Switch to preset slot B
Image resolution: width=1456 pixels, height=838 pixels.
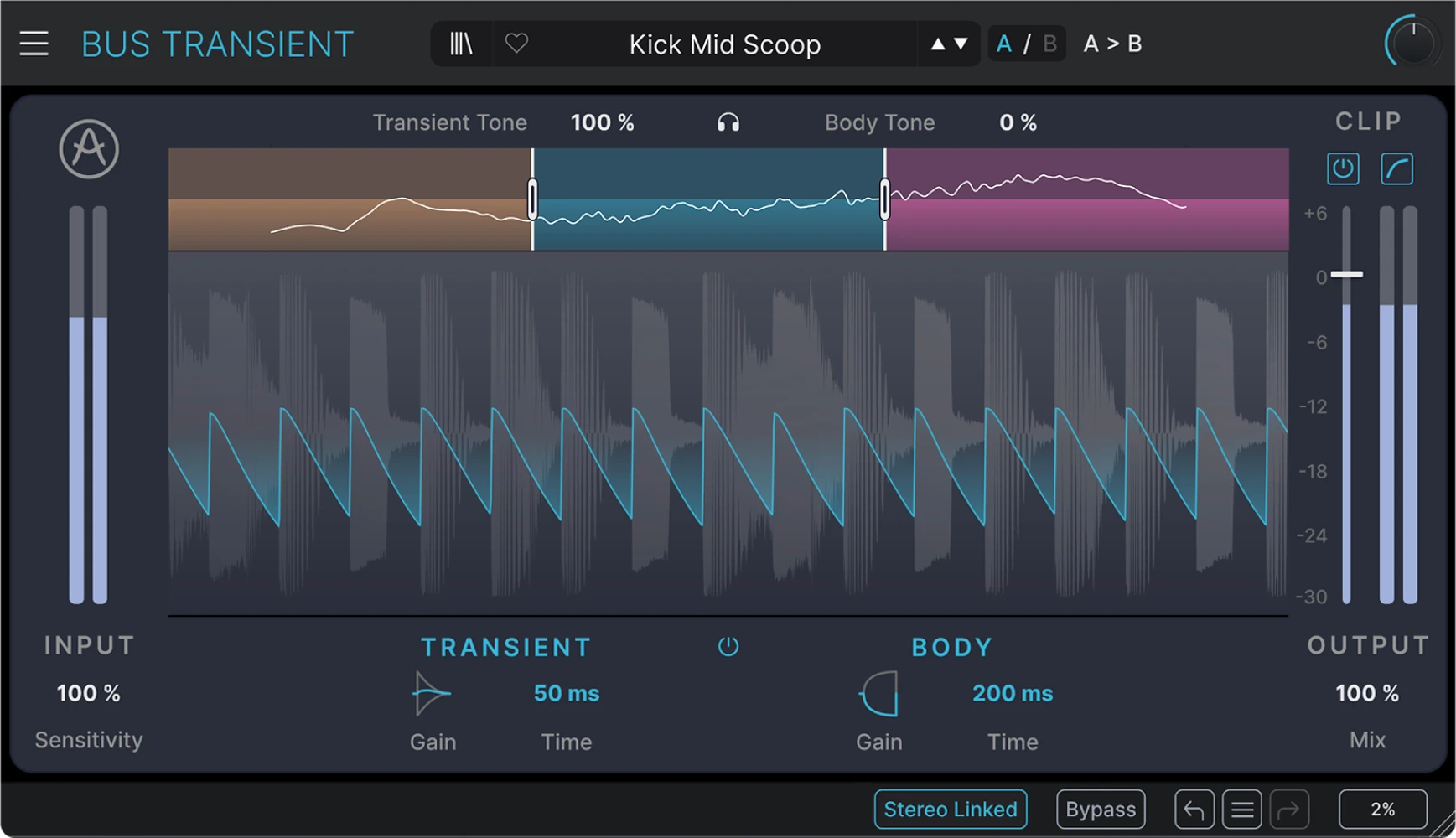coord(1049,43)
